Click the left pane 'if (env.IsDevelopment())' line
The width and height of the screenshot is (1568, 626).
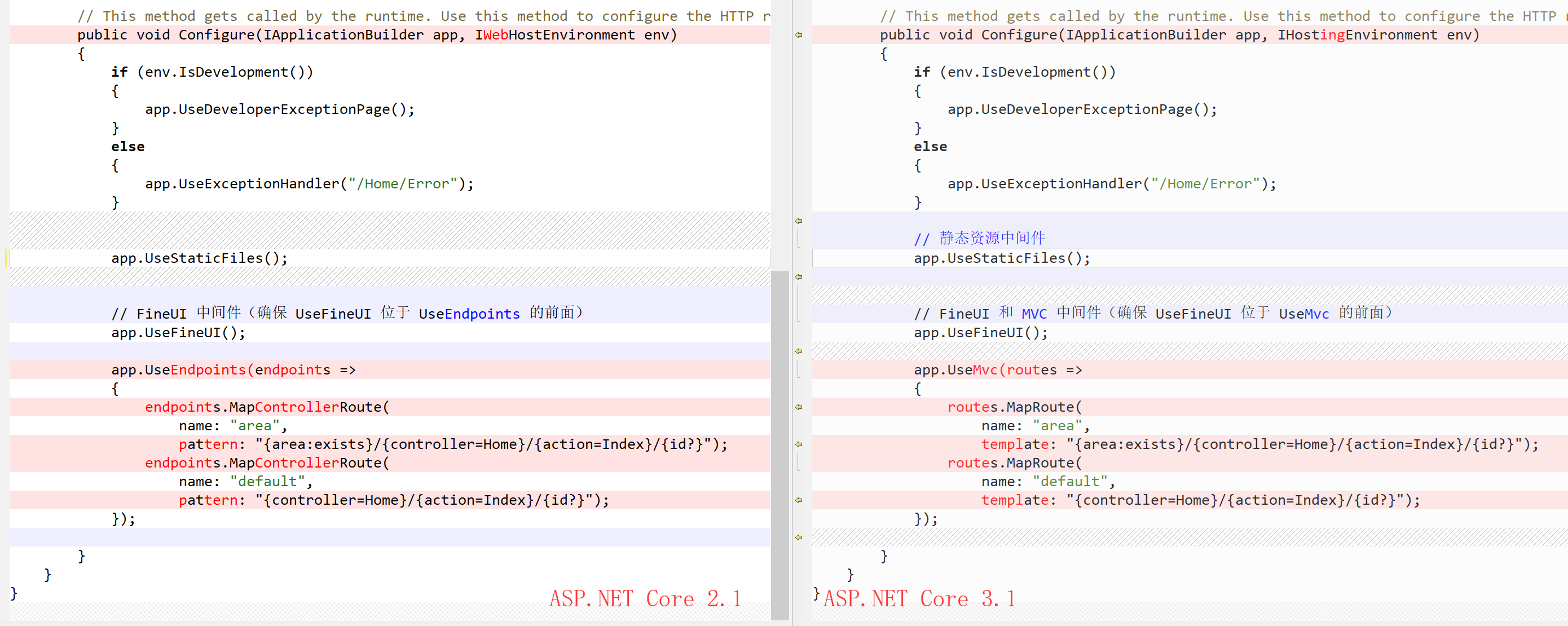click(x=212, y=72)
